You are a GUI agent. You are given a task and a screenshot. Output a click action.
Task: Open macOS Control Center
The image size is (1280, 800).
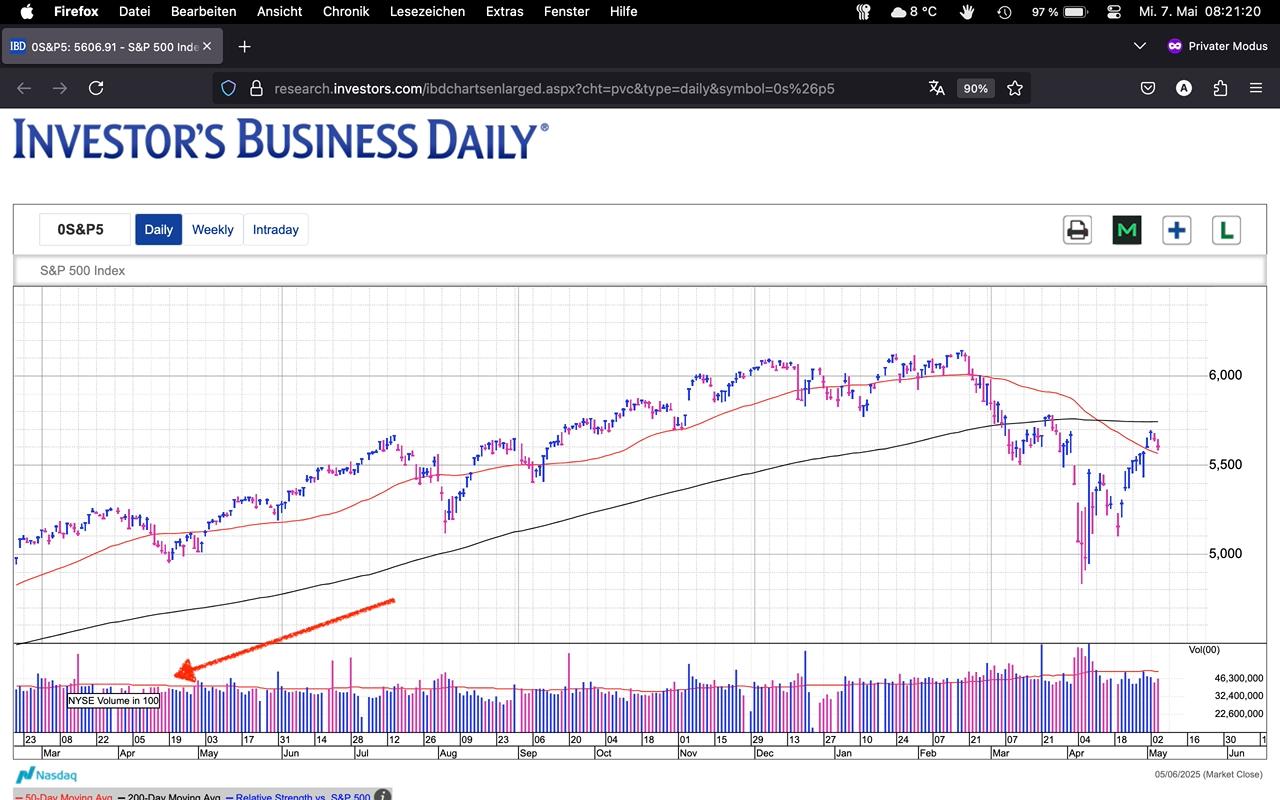click(1115, 12)
